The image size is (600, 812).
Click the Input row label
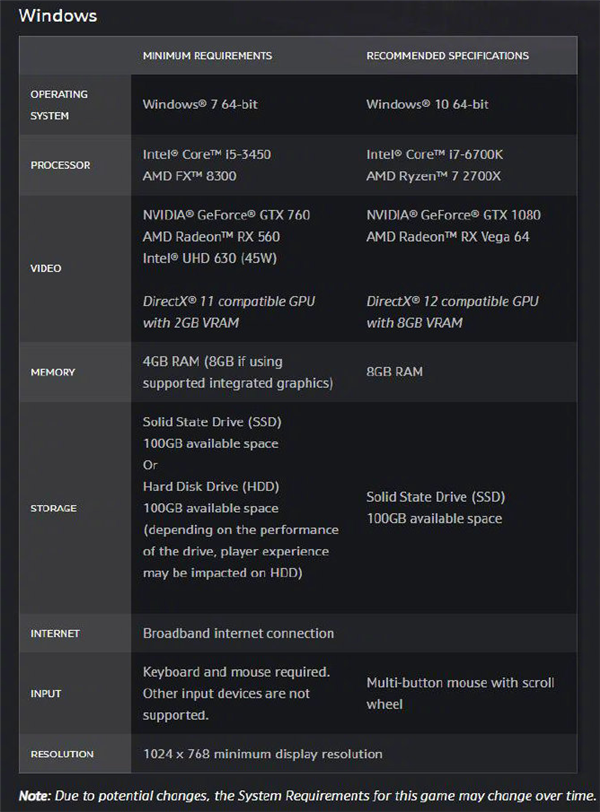[46, 693]
